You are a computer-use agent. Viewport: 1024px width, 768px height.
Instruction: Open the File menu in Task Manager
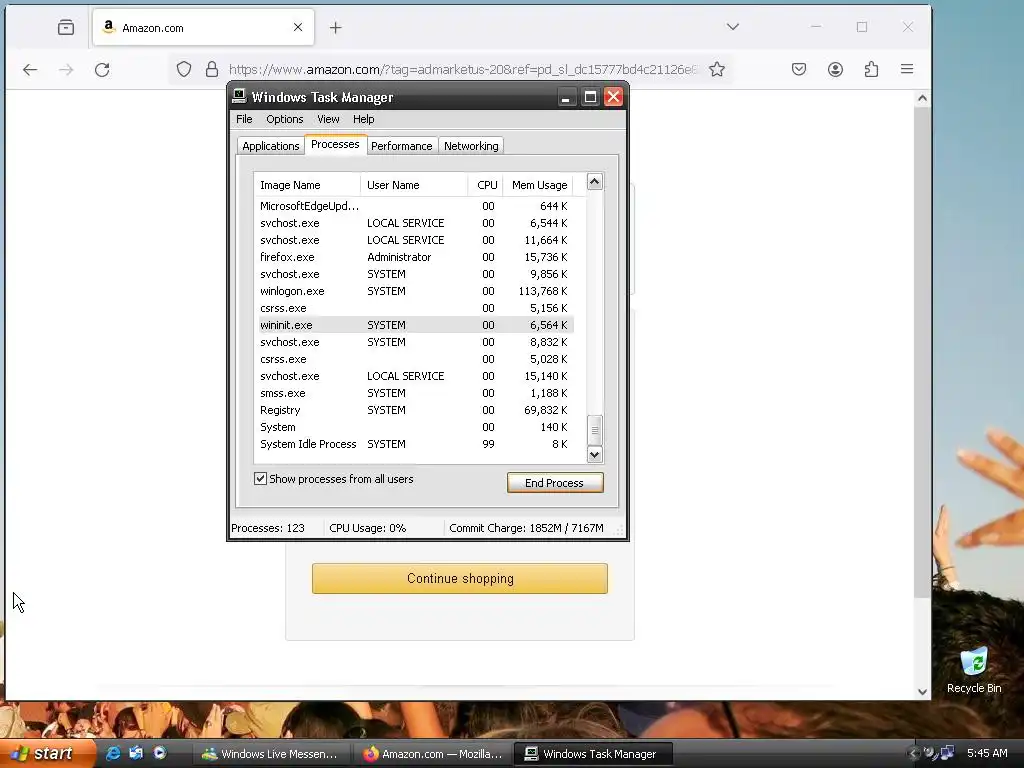tap(244, 119)
